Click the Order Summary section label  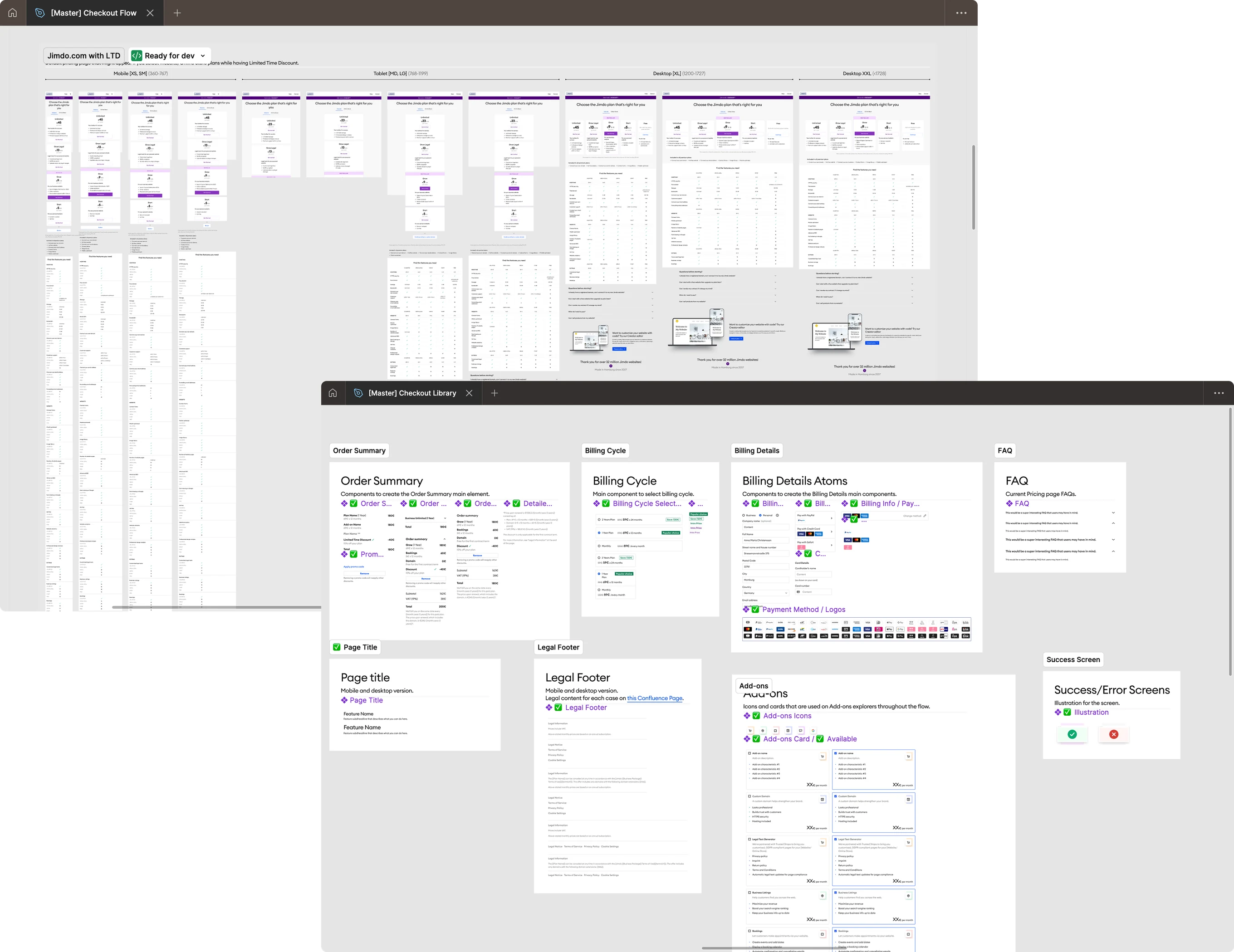pyautogui.click(x=359, y=450)
